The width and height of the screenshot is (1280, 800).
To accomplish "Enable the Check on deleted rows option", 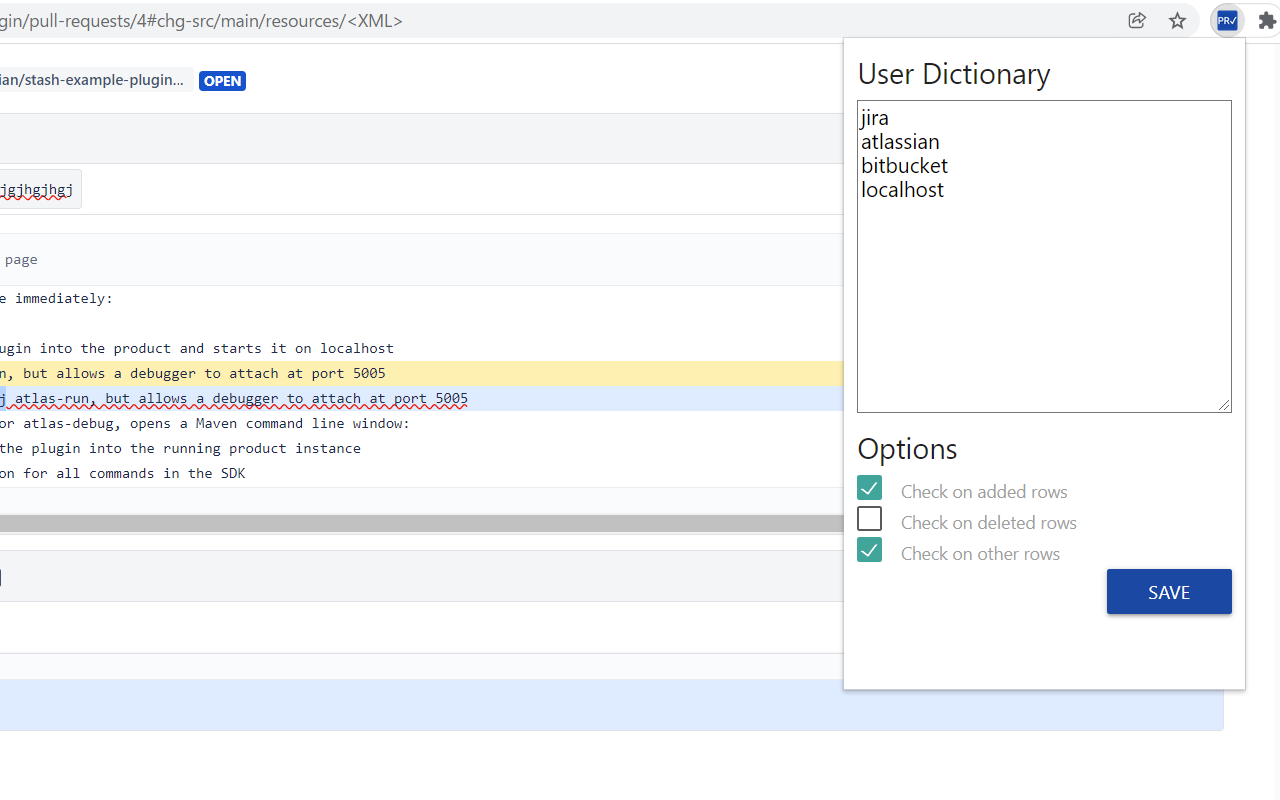I will point(869,518).
